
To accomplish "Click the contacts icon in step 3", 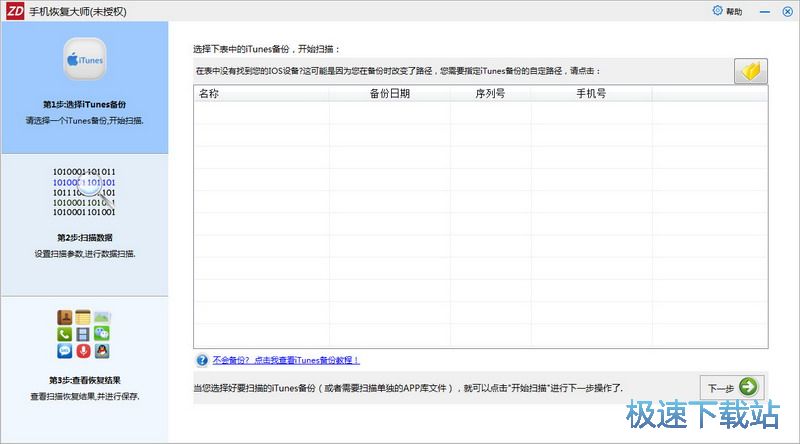I will tap(65, 317).
